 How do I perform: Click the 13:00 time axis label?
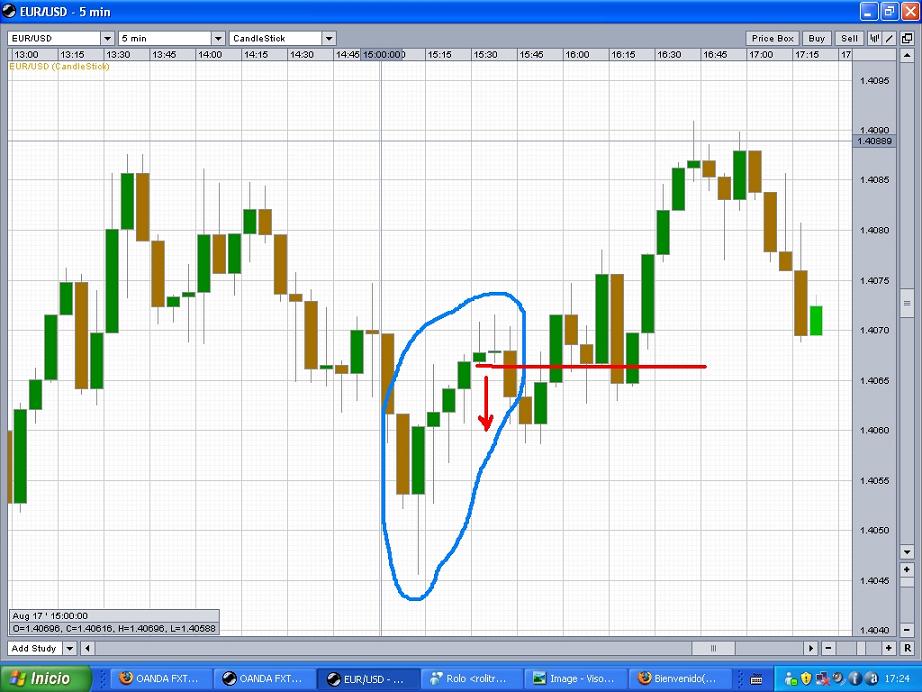pyautogui.click(x=26, y=55)
